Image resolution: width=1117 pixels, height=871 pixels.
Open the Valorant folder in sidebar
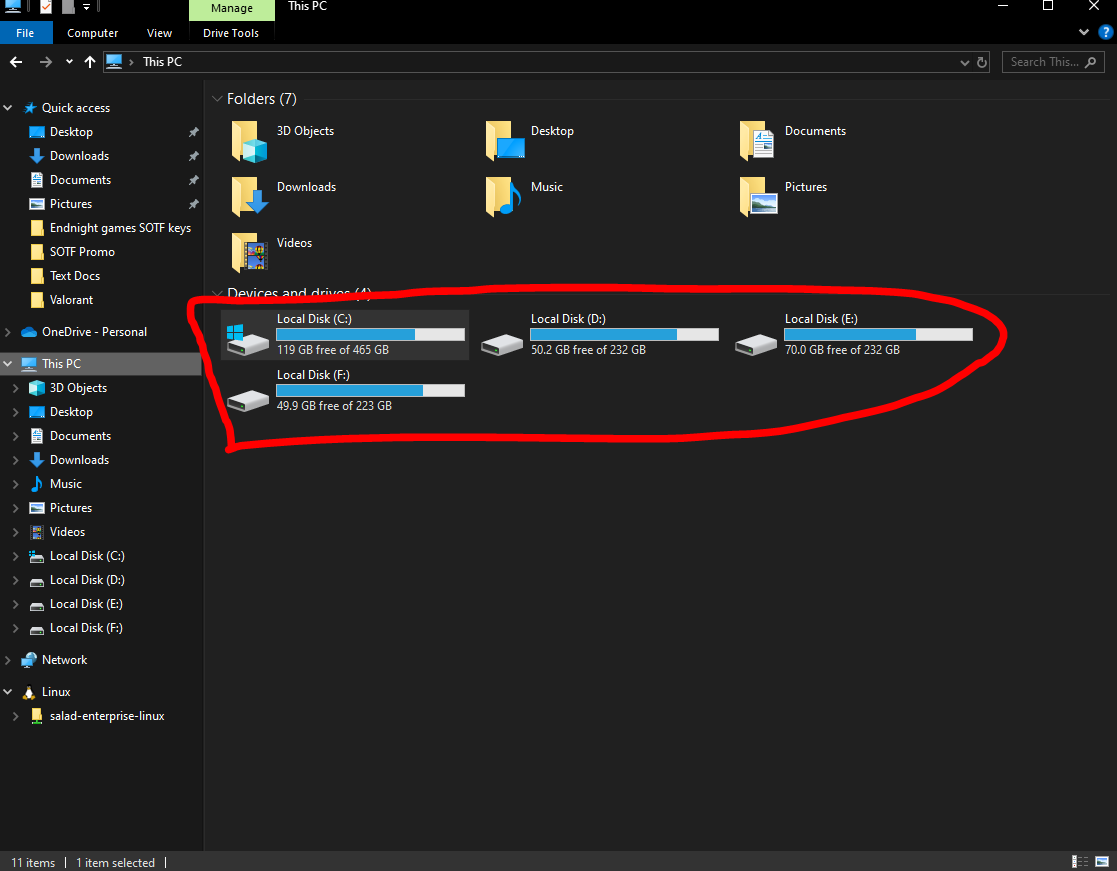point(71,300)
